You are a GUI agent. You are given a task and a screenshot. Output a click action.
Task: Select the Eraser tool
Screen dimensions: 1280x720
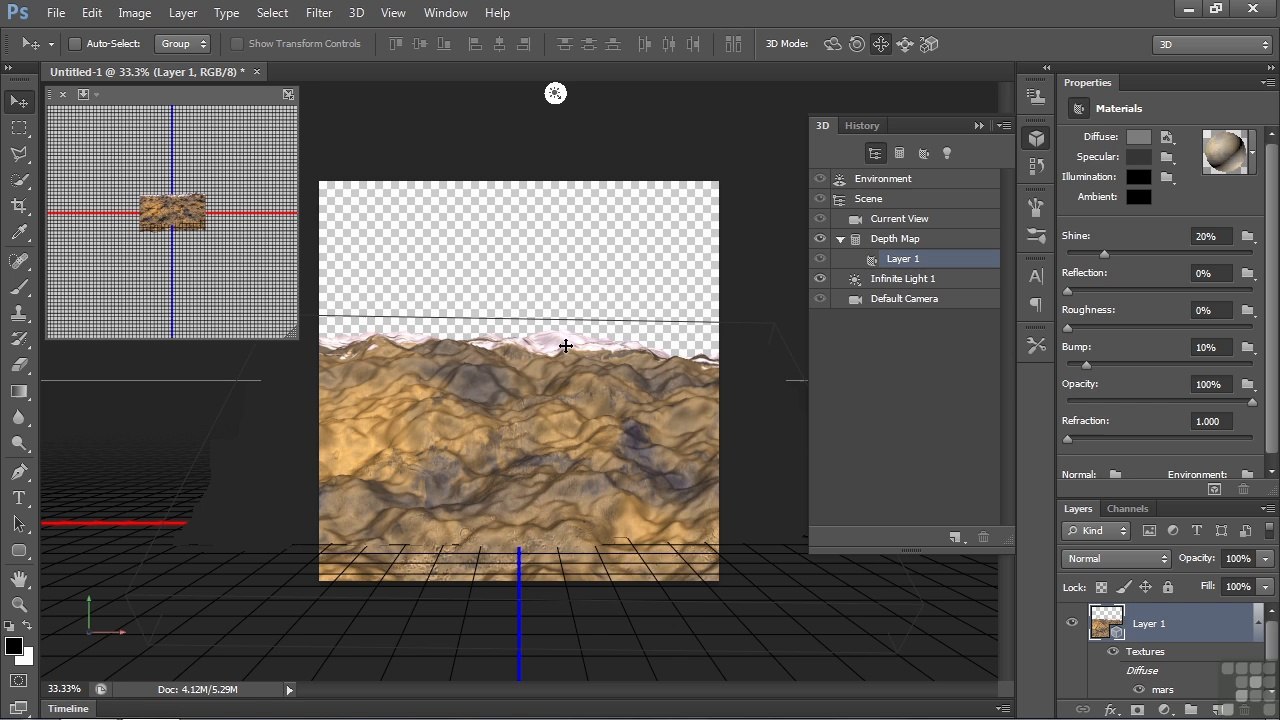[19, 365]
